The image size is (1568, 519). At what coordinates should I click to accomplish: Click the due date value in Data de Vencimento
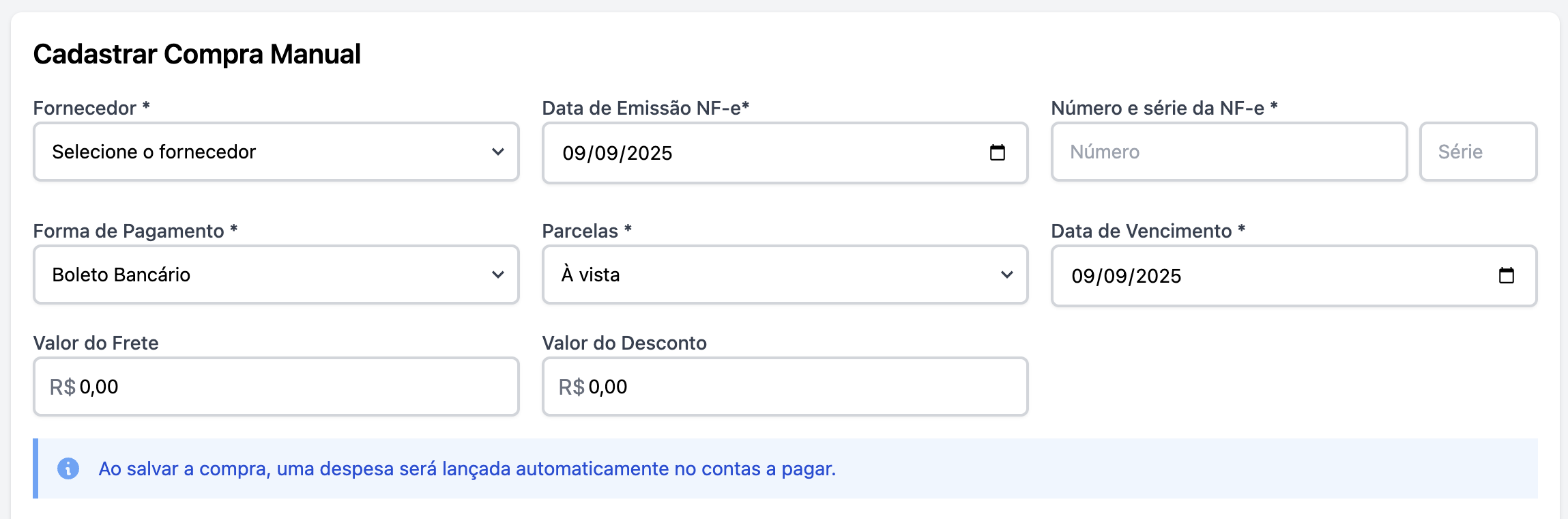coord(1126,276)
